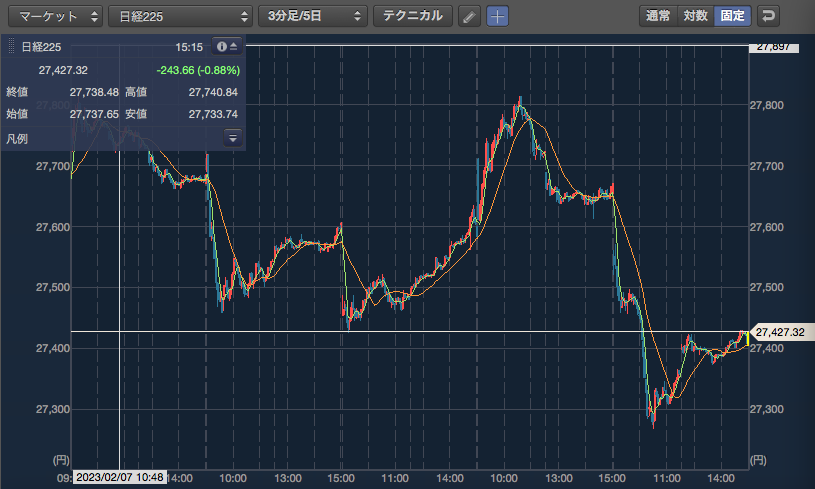The height and width of the screenshot is (489, 815).
Task: Switch scale to 固定 mode
Action: click(733, 16)
